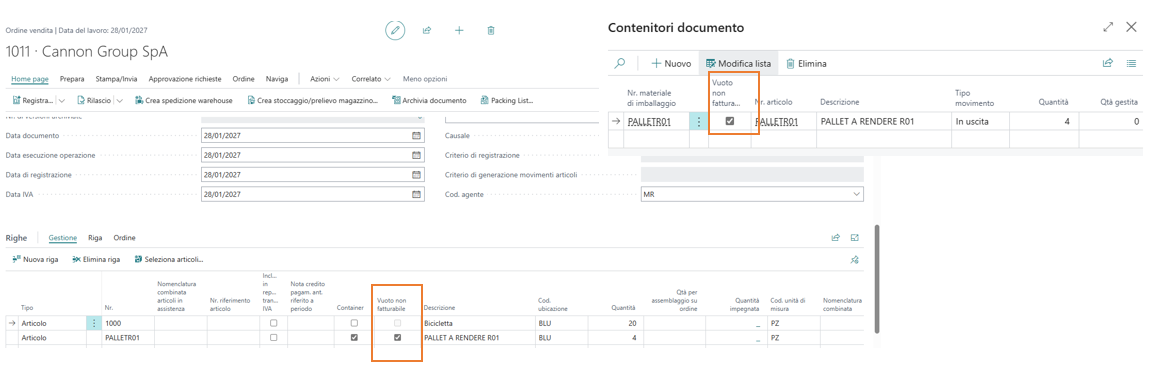Select the Gestione tab in Righe
The image size is (1149, 370).
coord(62,238)
